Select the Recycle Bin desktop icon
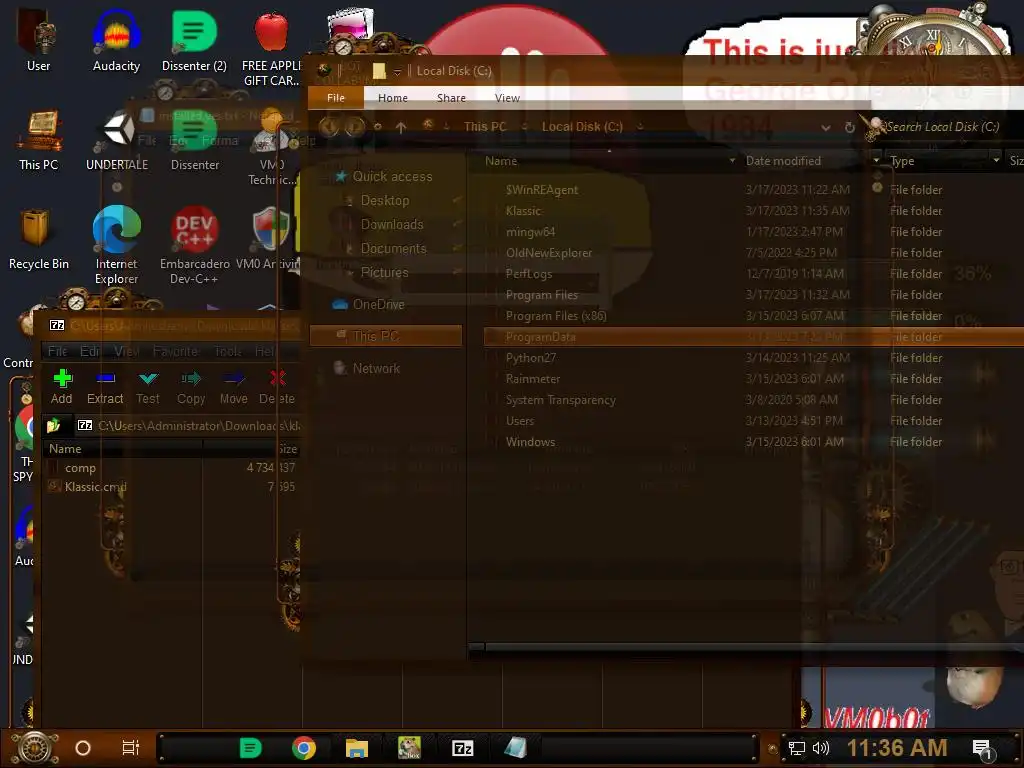The height and width of the screenshot is (768, 1024). (39, 239)
